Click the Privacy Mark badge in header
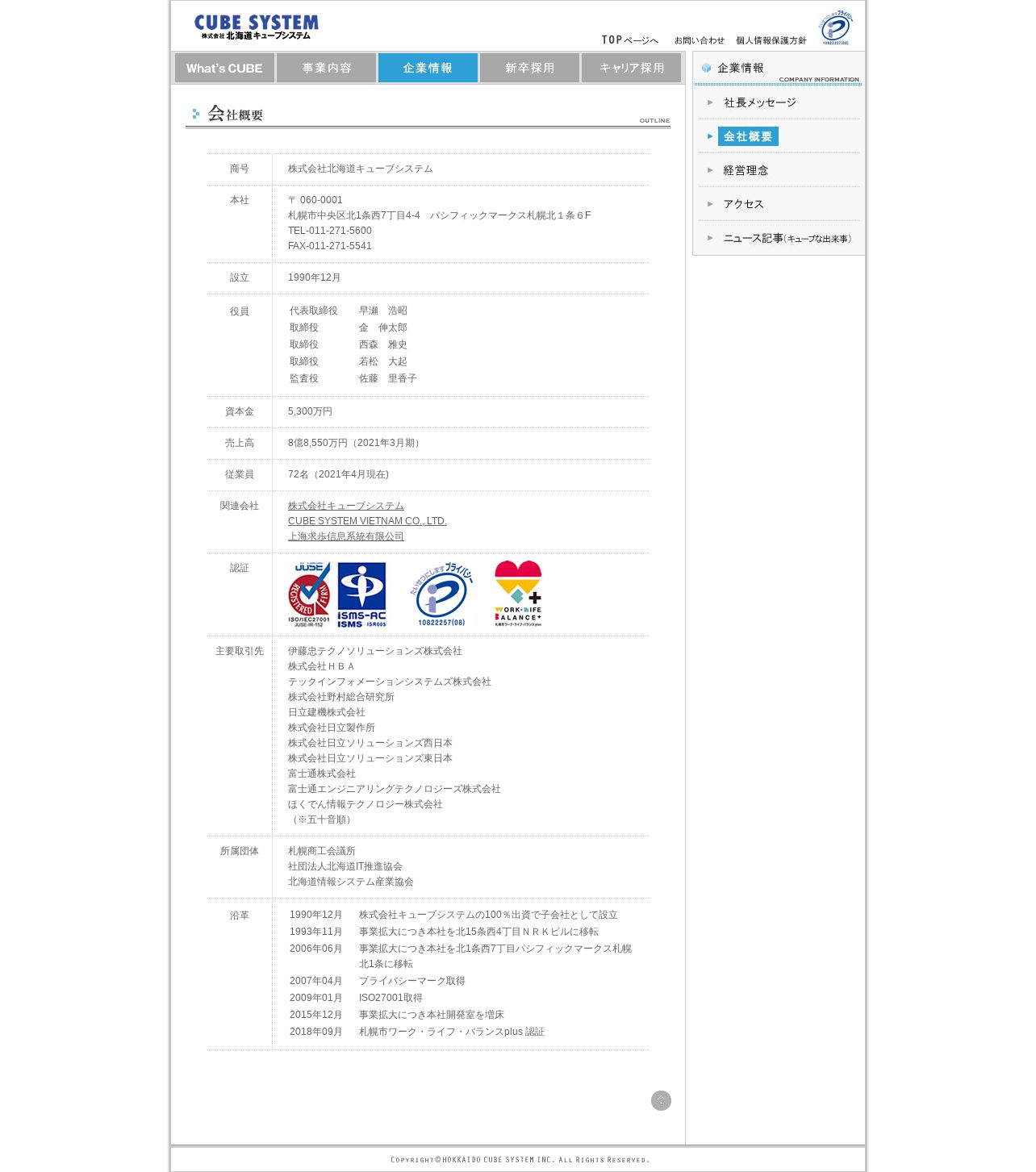 pyautogui.click(x=835, y=28)
